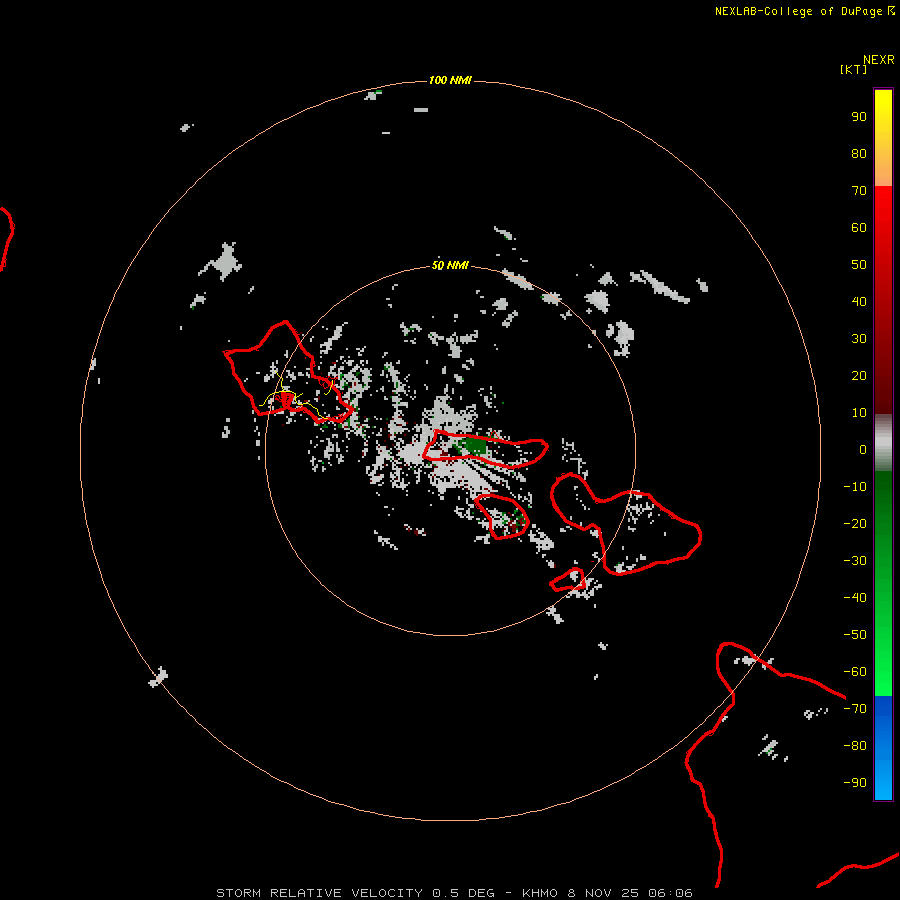Click the -10 value on the velocity scale
Viewport: 900px width, 900px height.
855,487
